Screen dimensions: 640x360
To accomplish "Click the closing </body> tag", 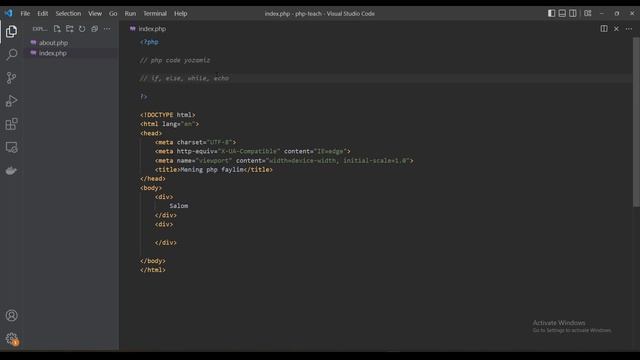I will 153,260.
